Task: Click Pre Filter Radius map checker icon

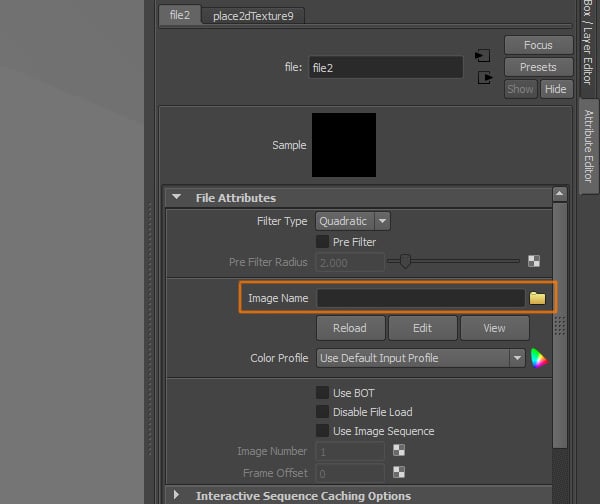Action: point(534,262)
